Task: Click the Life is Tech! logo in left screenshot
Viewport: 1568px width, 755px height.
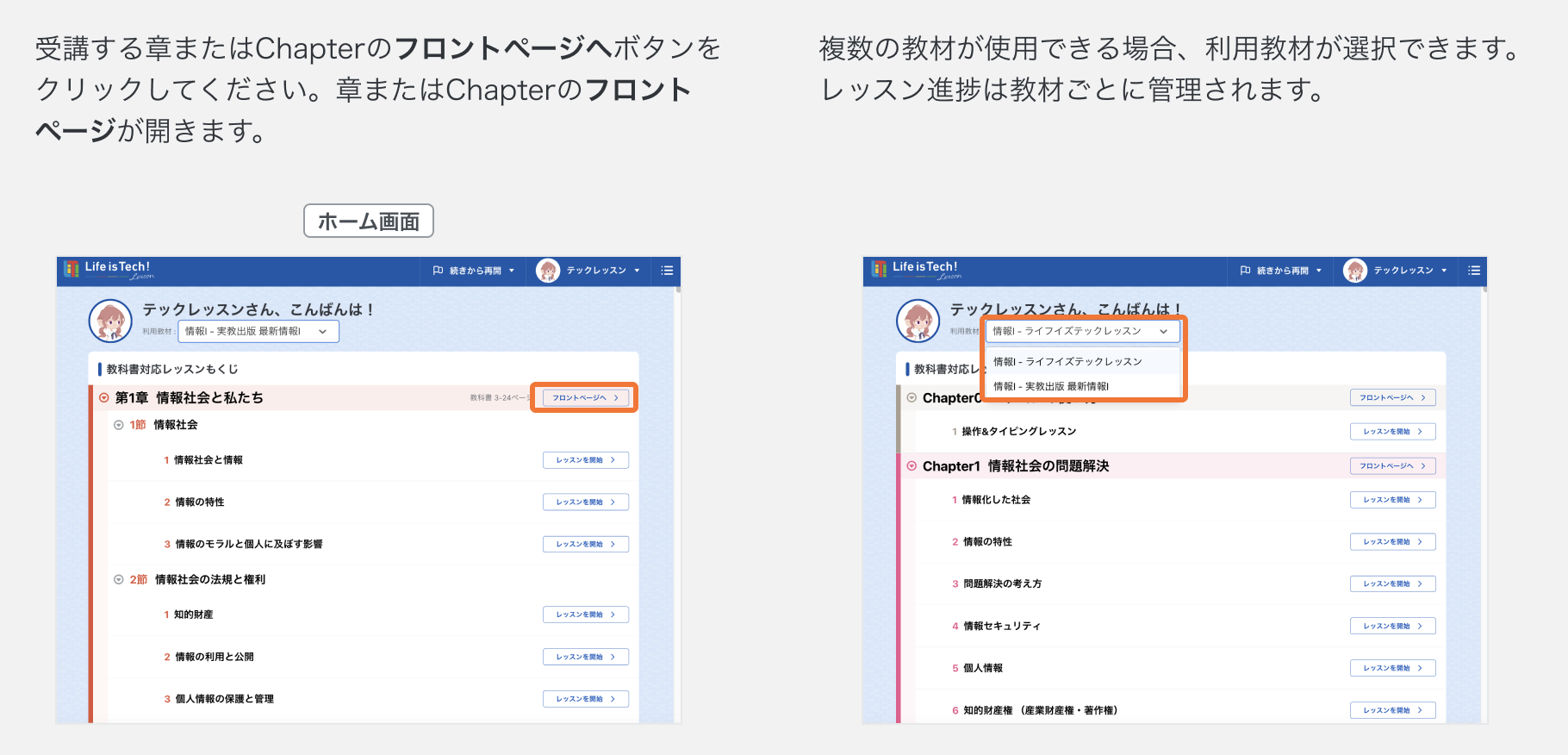Action: pos(109,270)
